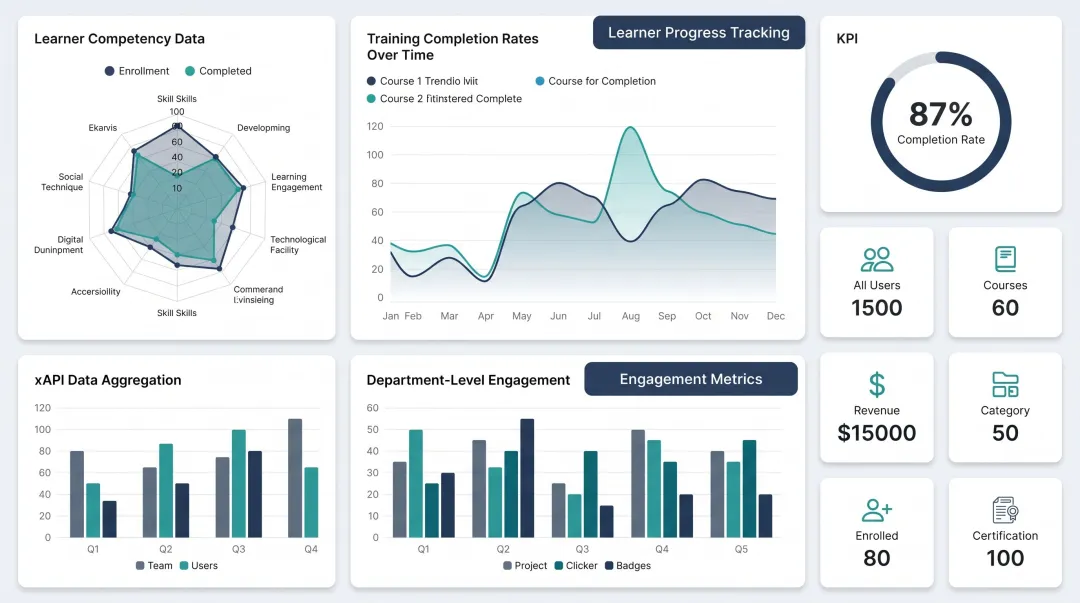Click the "1500" All Users value
The image size is (1080, 603).
877,308
